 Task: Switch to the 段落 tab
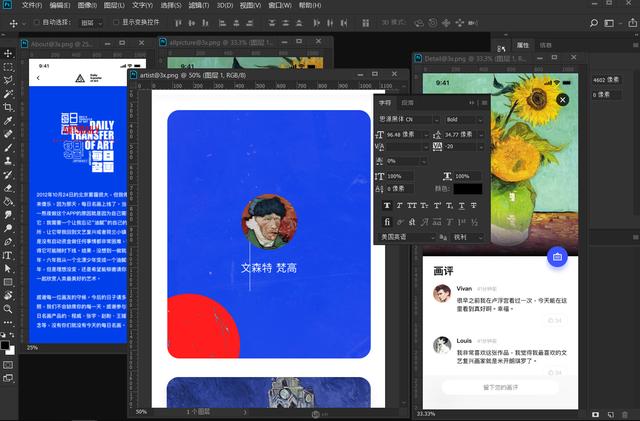click(x=407, y=103)
